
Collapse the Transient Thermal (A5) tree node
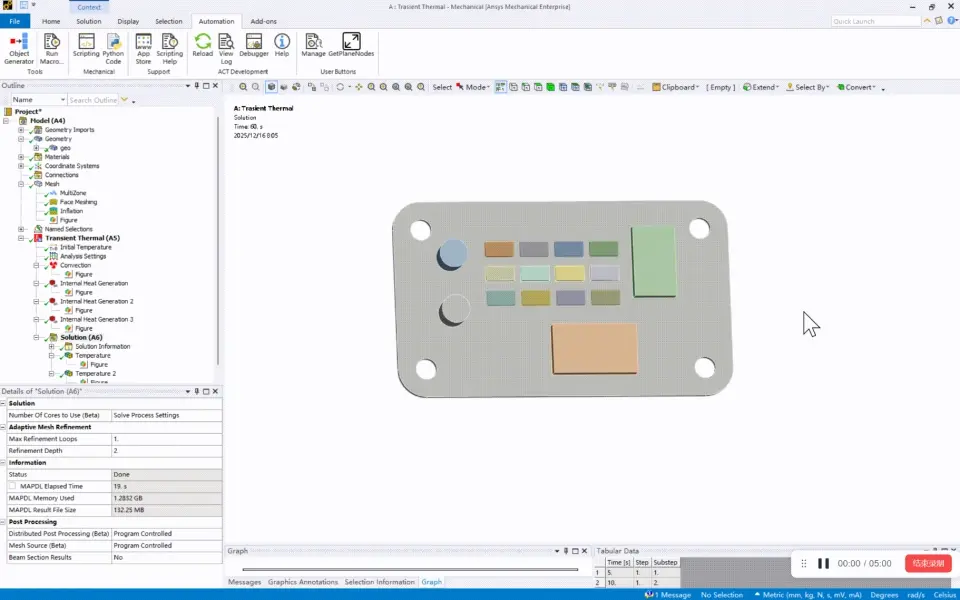(21, 238)
